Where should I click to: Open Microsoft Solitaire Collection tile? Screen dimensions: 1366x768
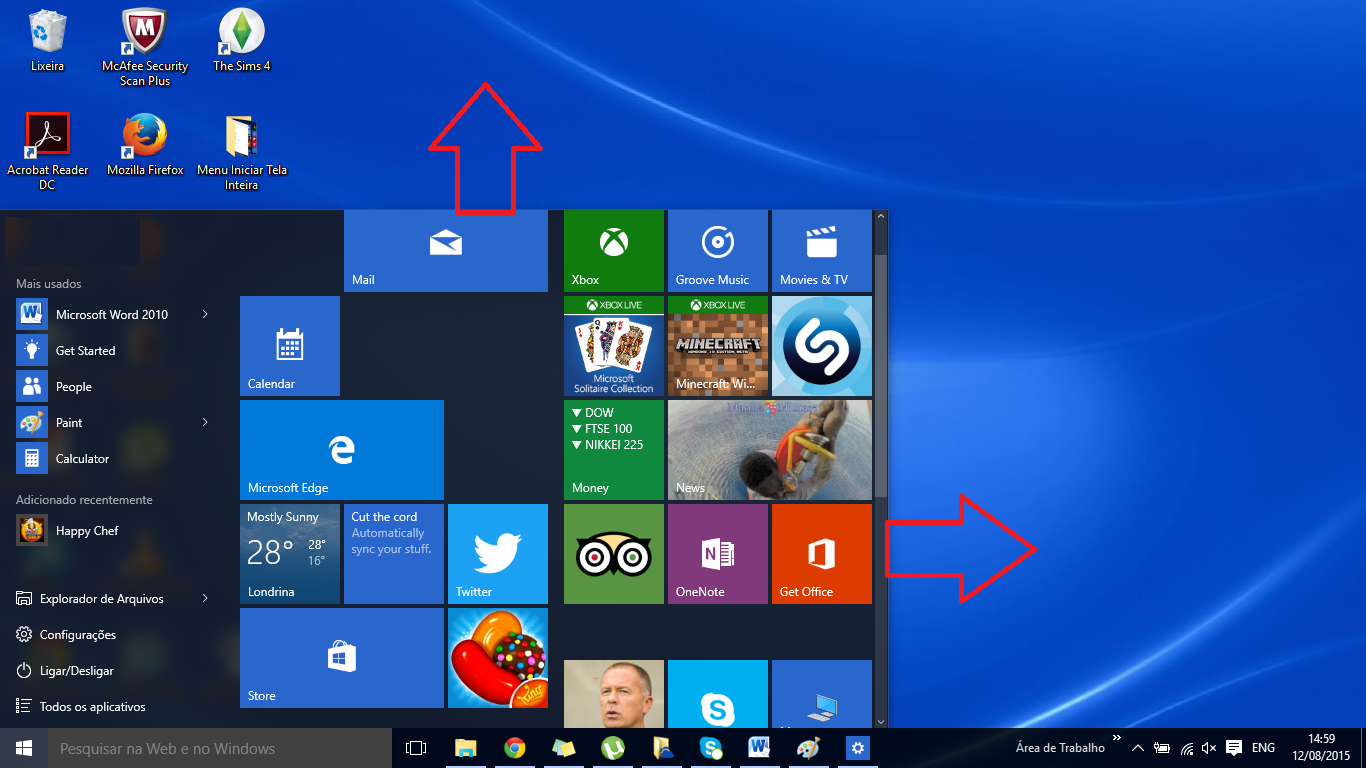click(x=614, y=346)
